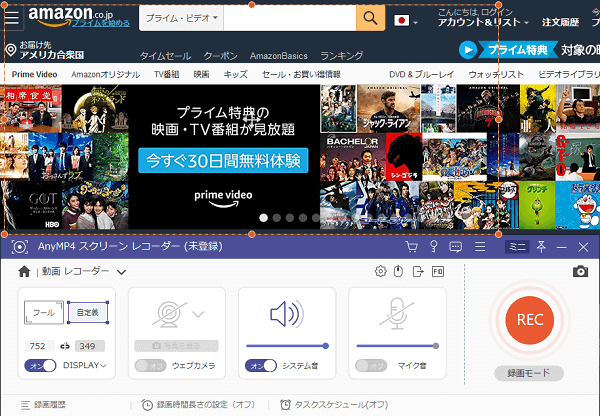The height and width of the screenshot is (416, 600).
Task: Expand the 動画 レコーダー mode dropdown
Action: [x=122, y=272]
